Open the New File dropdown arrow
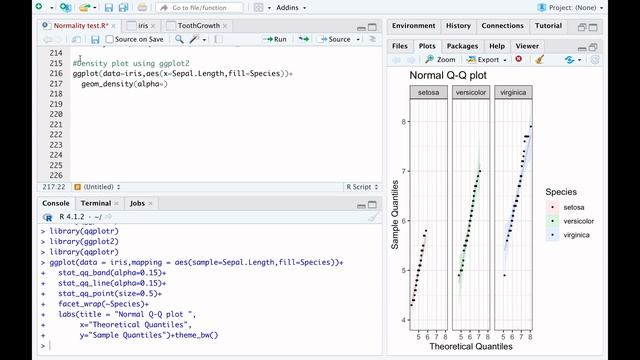This screenshot has height=360, width=640. 51,8
